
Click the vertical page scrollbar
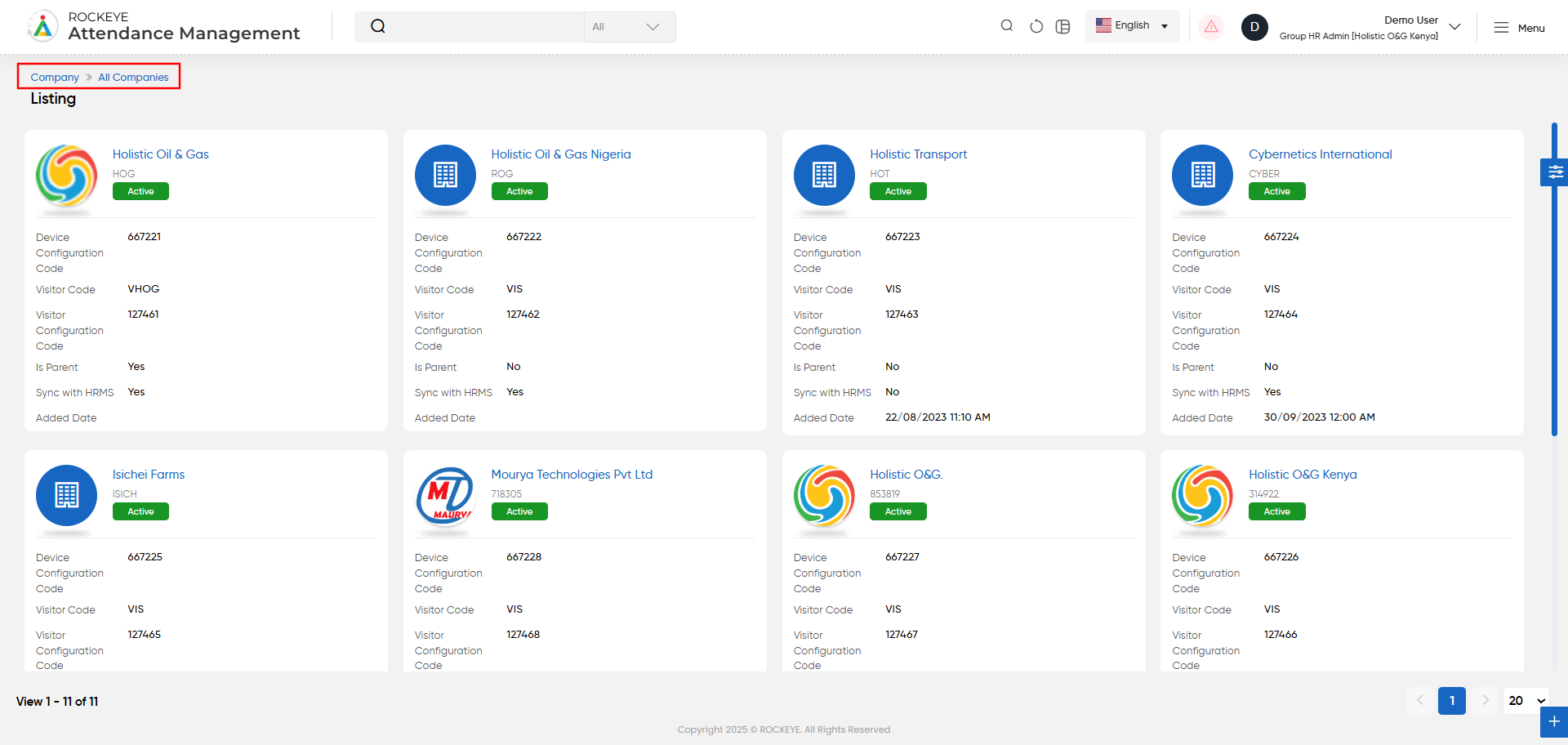point(1554,279)
